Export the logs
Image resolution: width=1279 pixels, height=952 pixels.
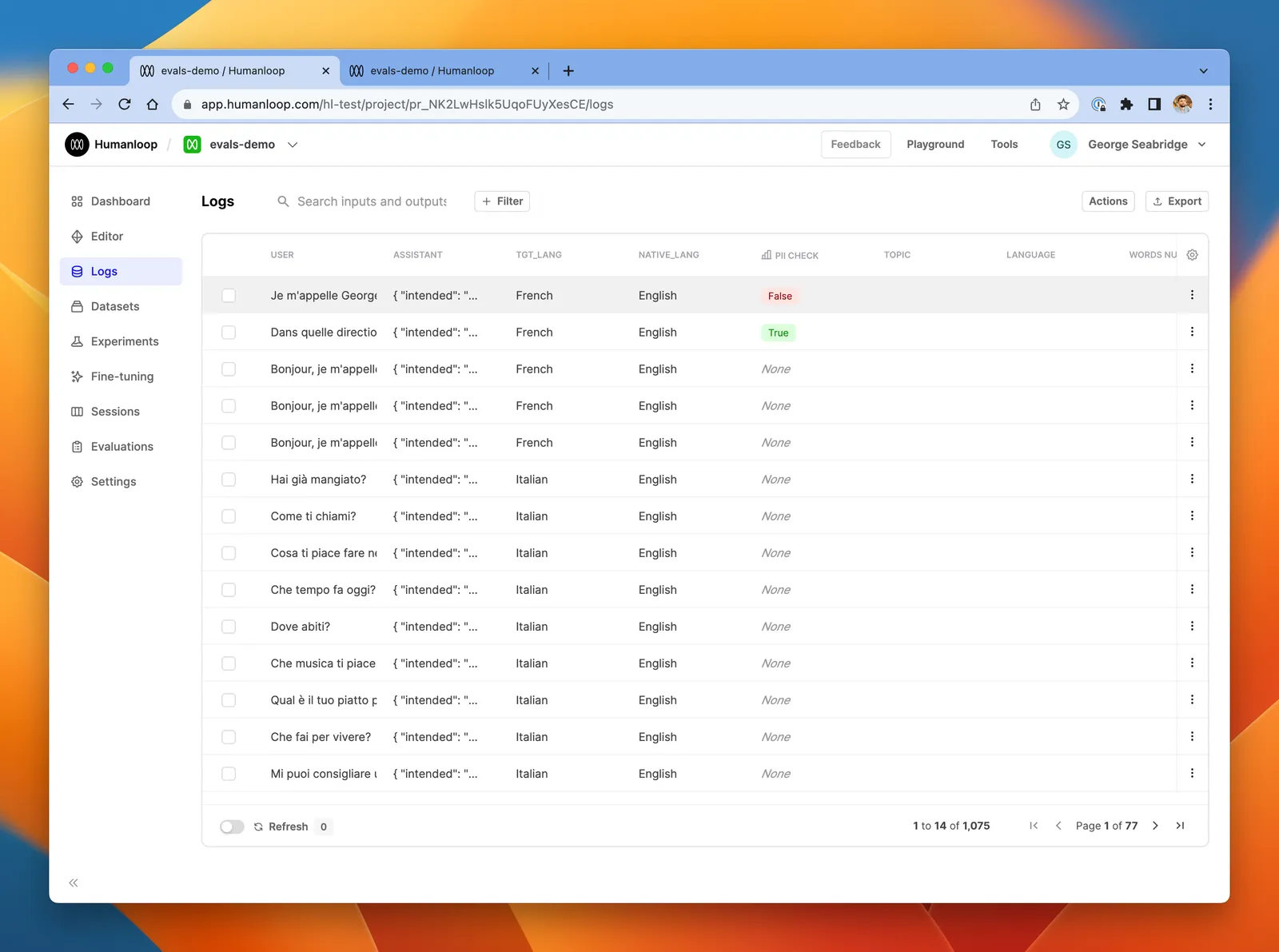point(1177,201)
